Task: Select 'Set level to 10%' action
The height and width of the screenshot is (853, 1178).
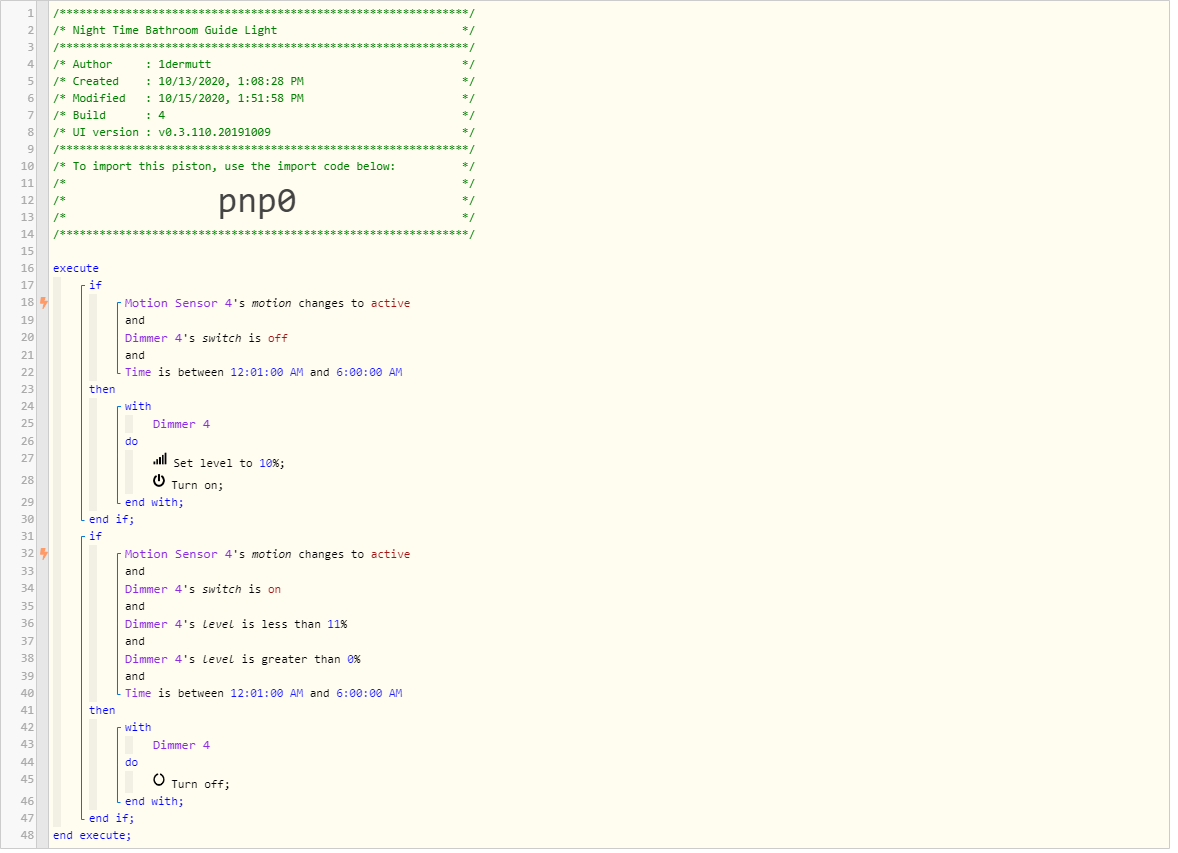Action: [x=229, y=464]
